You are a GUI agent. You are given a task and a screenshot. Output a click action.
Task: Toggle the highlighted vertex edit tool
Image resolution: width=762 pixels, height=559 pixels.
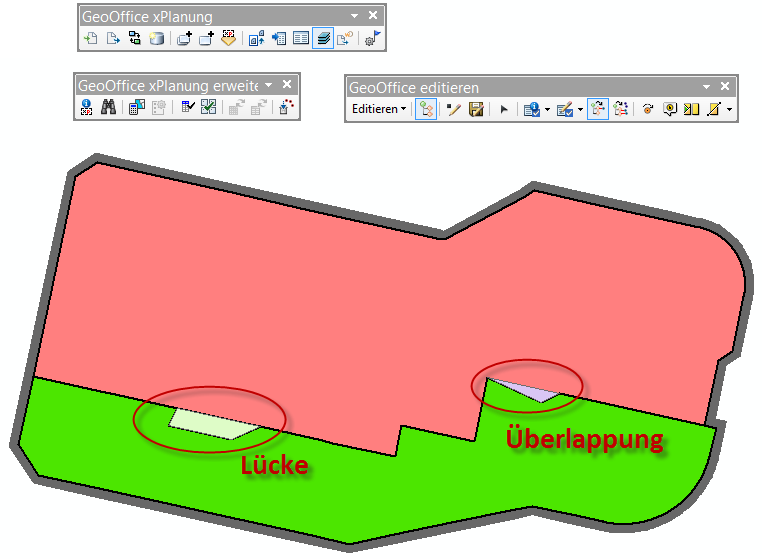pos(425,109)
